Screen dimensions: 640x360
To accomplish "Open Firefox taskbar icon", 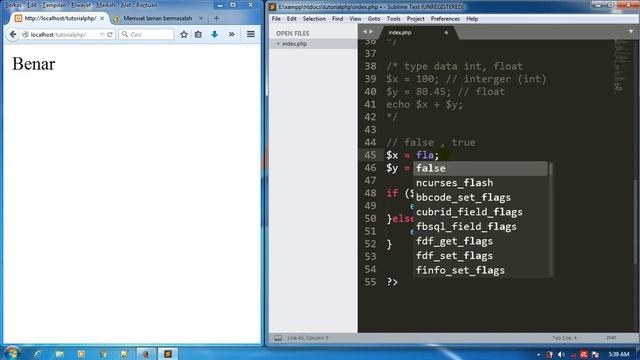I will (146, 354).
